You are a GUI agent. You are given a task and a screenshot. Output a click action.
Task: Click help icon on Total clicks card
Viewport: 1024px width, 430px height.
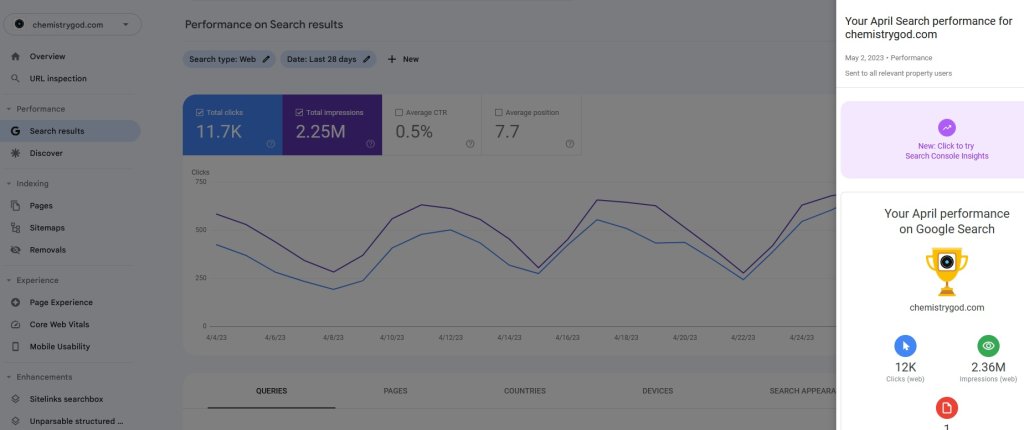(x=271, y=144)
